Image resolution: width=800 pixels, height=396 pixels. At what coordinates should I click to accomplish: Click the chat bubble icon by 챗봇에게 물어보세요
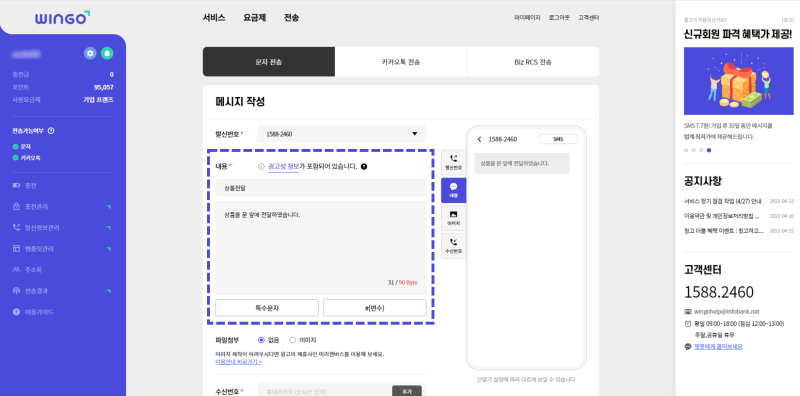coord(688,346)
